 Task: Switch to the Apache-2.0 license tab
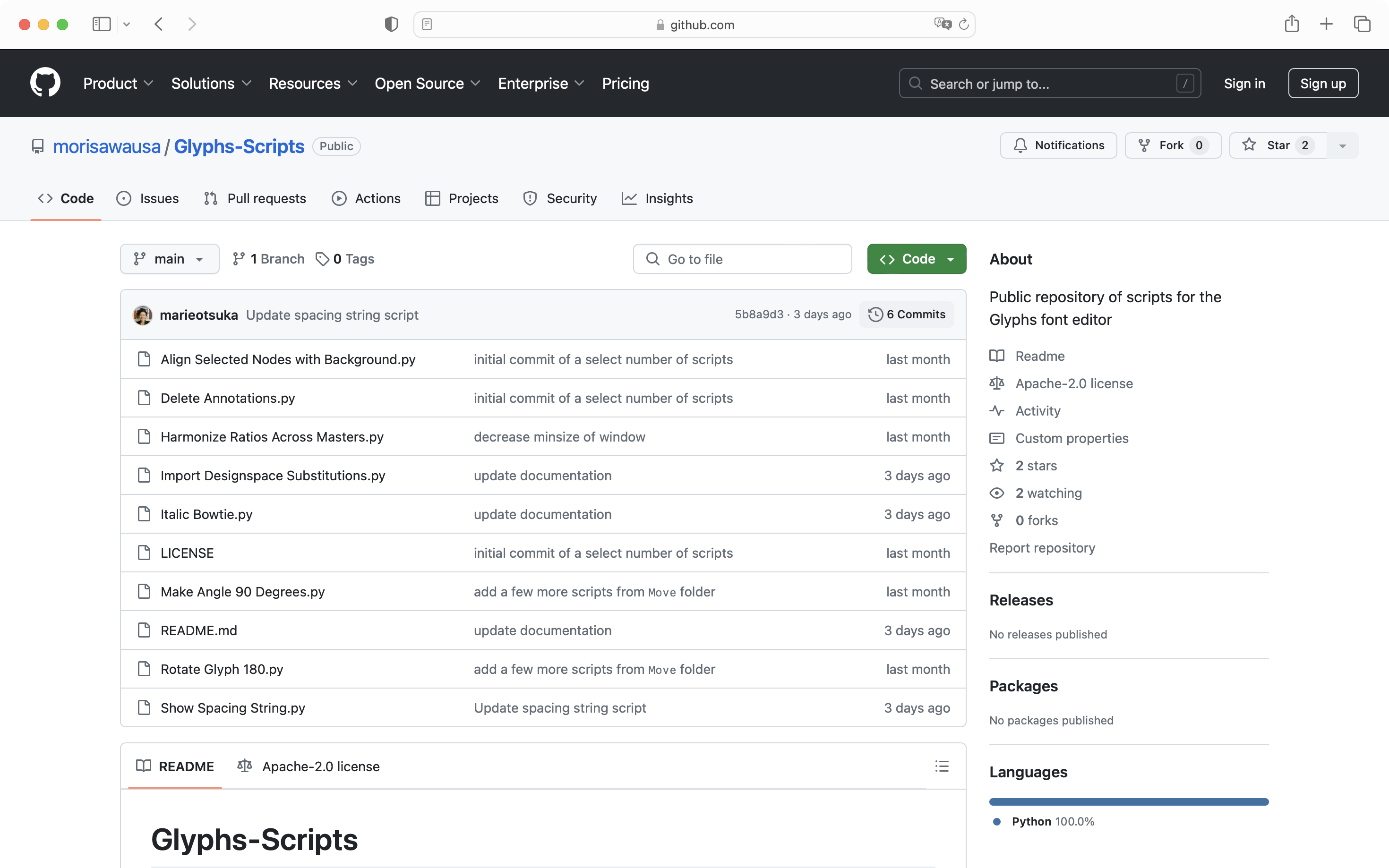(309, 766)
